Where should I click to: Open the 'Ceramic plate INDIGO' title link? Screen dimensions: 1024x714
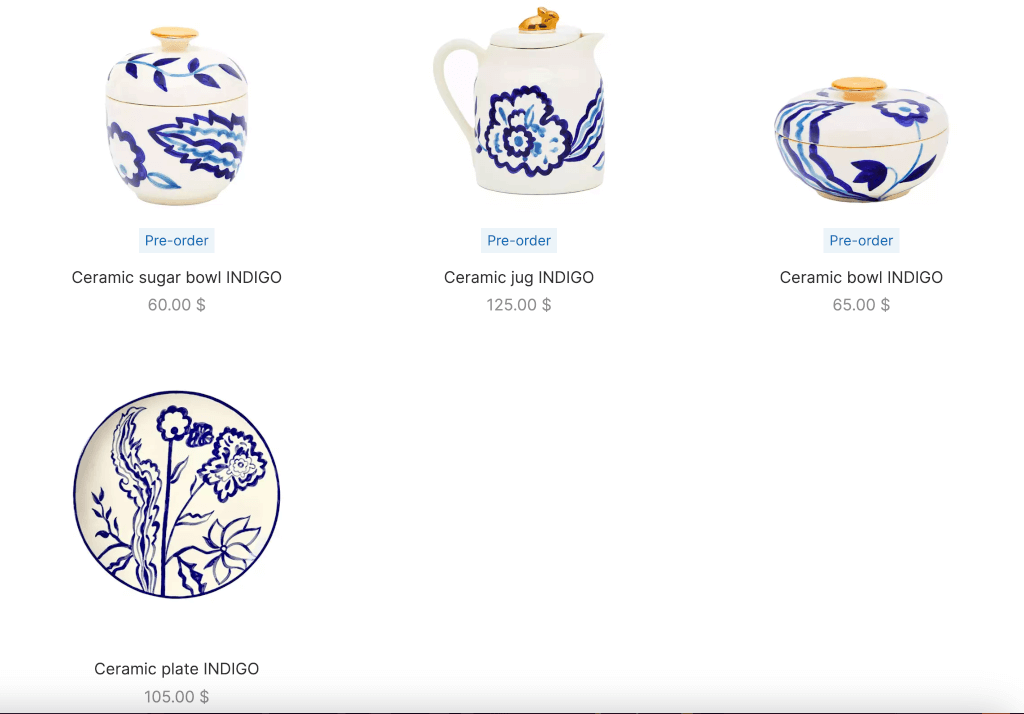point(176,669)
